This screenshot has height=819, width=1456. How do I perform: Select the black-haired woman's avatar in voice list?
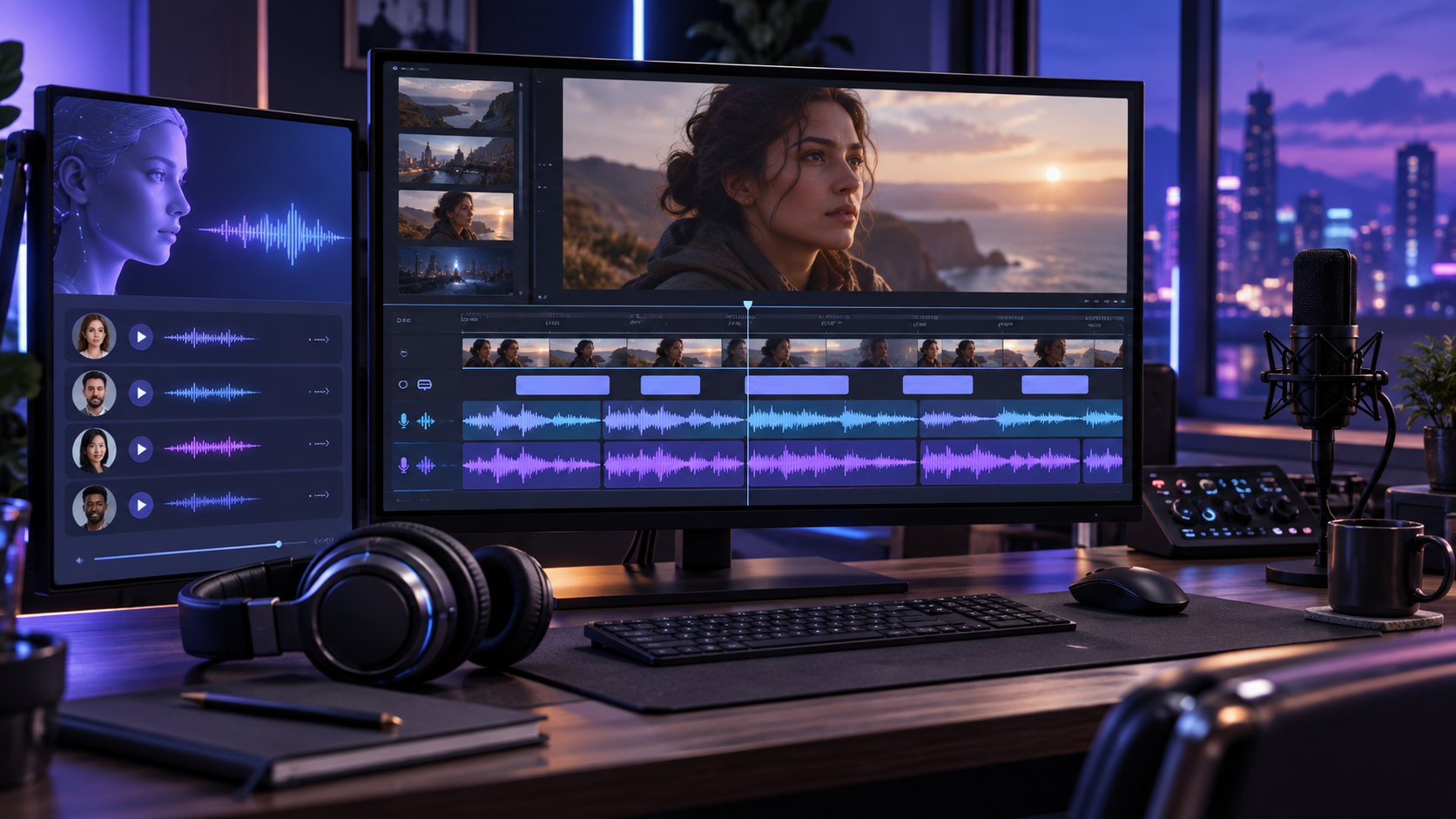pyautogui.click(x=94, y=449)
